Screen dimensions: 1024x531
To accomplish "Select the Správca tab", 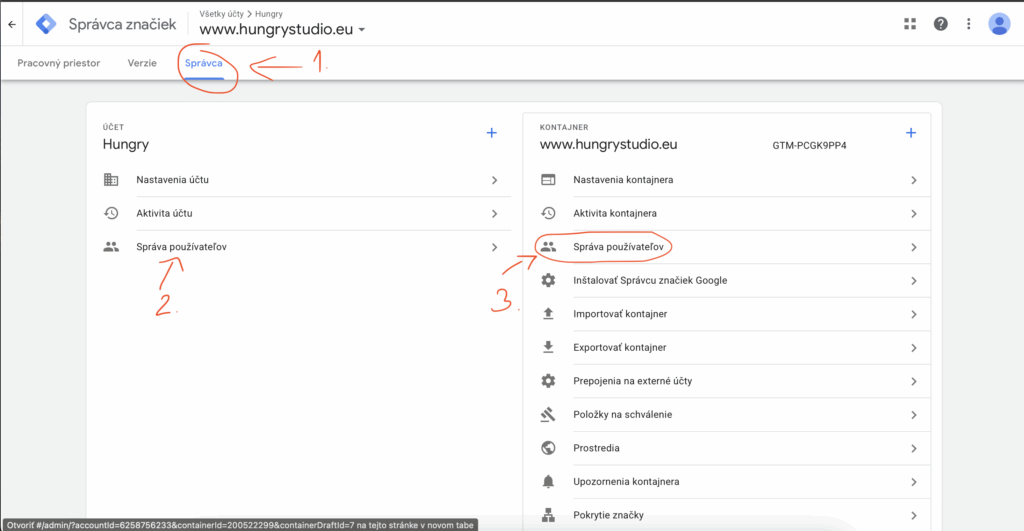I will [x=204, y=63].
